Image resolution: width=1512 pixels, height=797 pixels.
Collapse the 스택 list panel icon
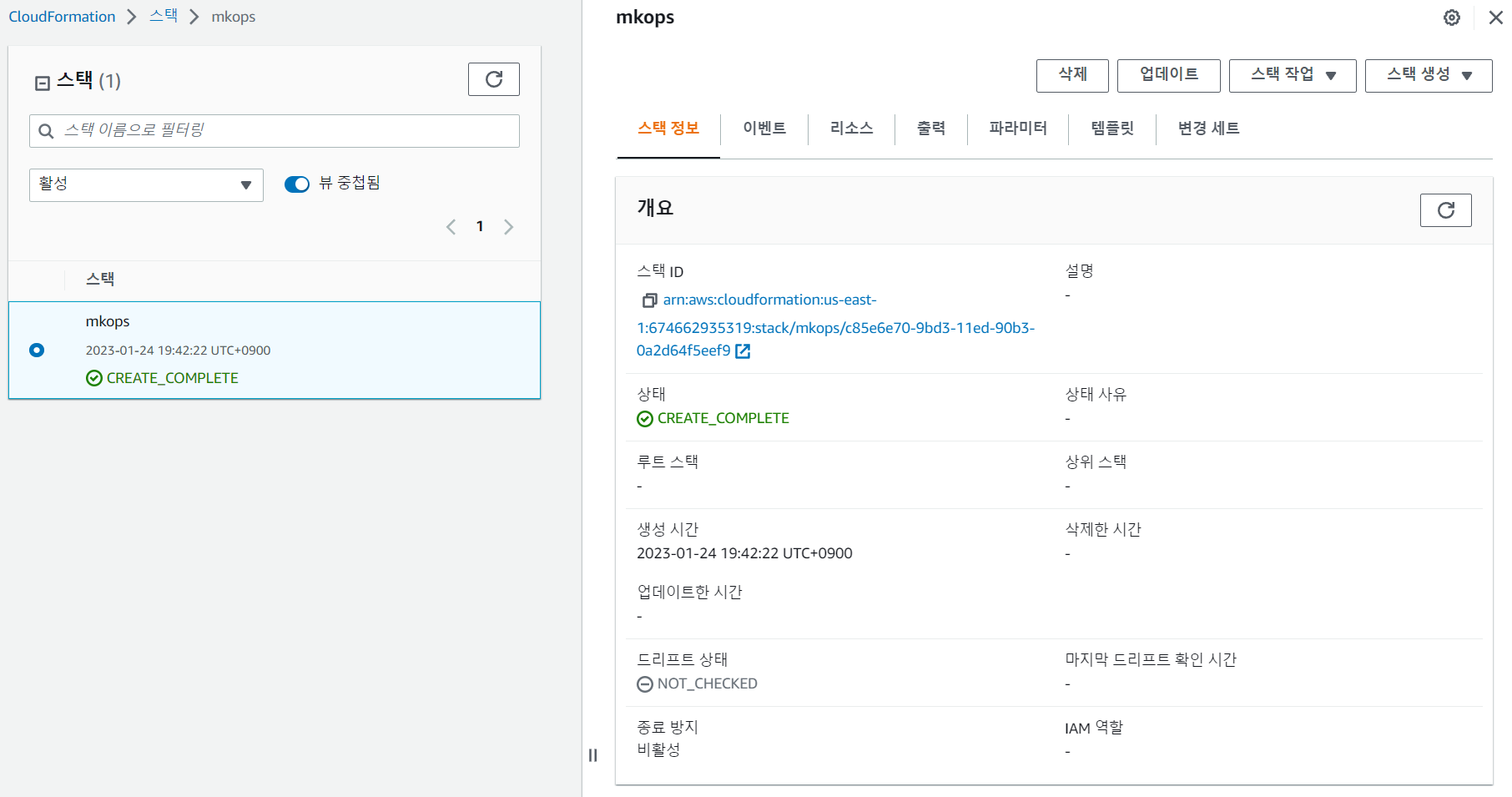(43, 83)
